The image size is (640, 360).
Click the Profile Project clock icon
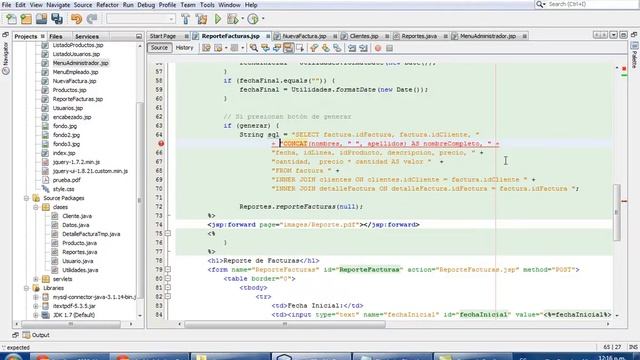point(253,19)
